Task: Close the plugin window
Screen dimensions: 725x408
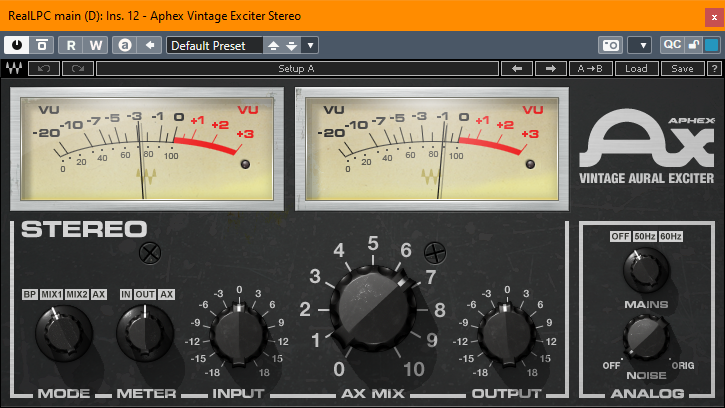Action: pyautogui.click(x=714, y=18)
